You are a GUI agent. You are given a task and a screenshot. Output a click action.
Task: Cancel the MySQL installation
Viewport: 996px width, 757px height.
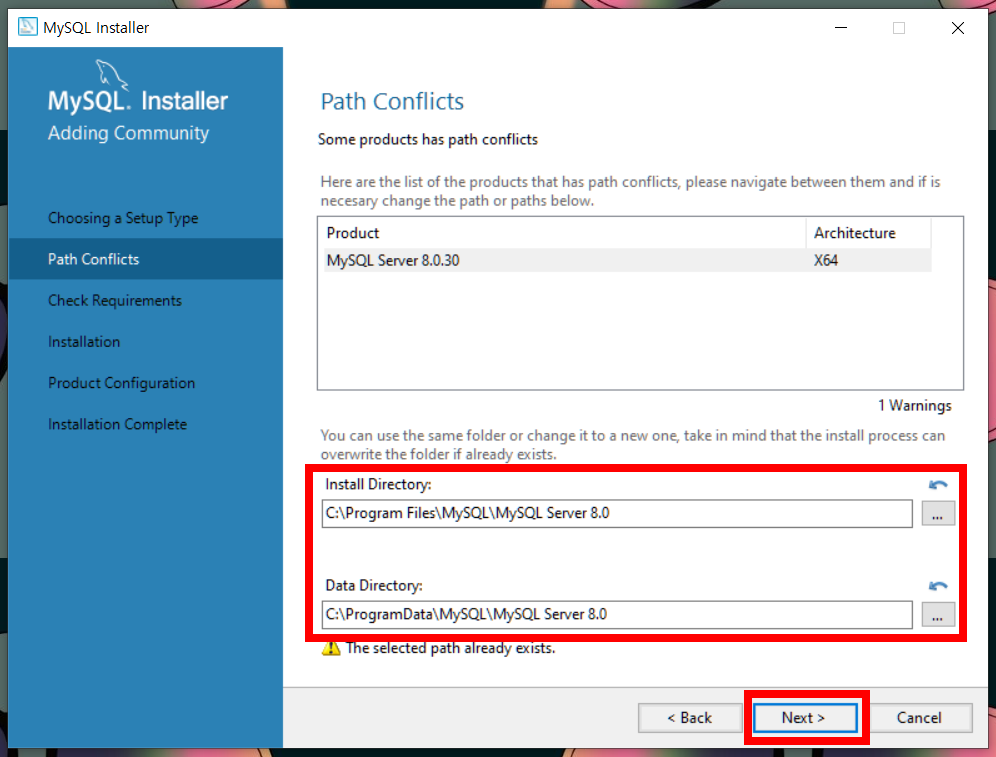click(919, 718)
